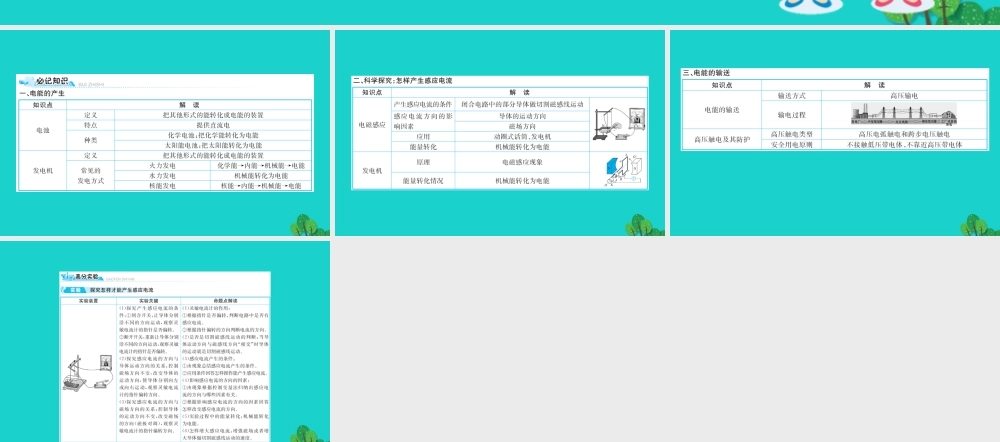This screenshot has height=442, width=1000.
Task: Open the slide titled 一、电能的产生
Action: 165,133
